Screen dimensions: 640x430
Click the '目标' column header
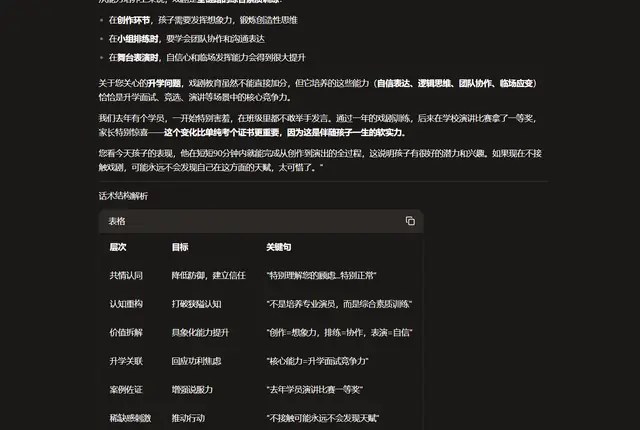click(180, 247)
